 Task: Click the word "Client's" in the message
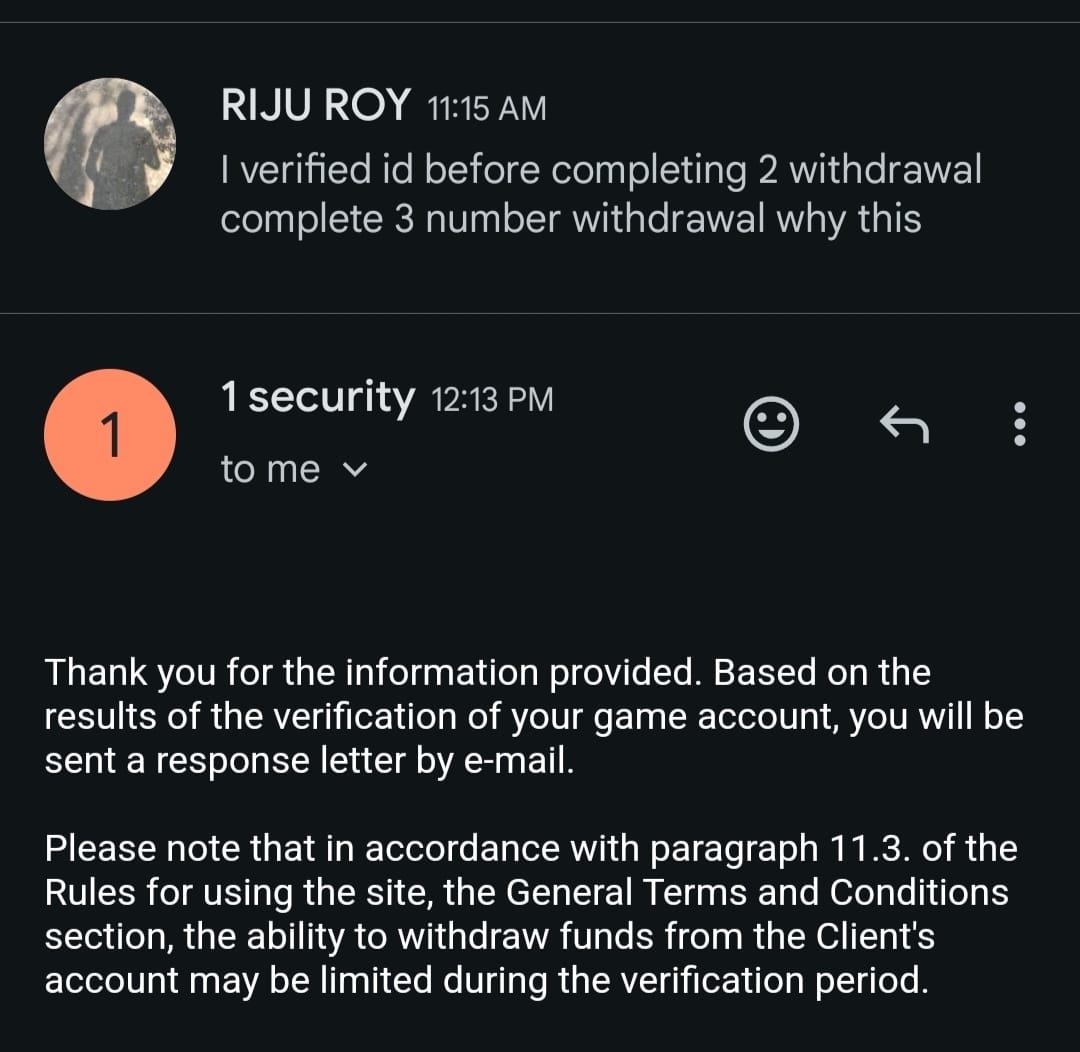pos(875,935)
